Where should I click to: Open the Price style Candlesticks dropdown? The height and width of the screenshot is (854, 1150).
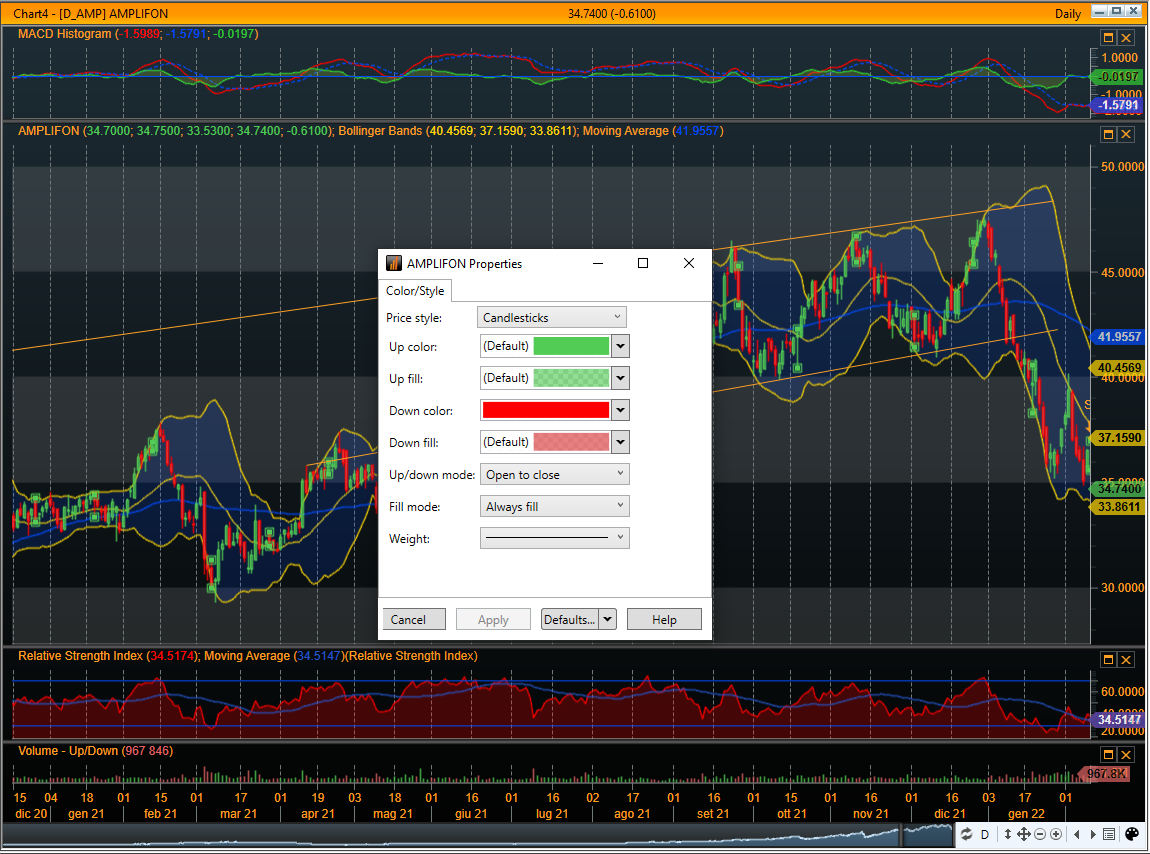point(552,318)
